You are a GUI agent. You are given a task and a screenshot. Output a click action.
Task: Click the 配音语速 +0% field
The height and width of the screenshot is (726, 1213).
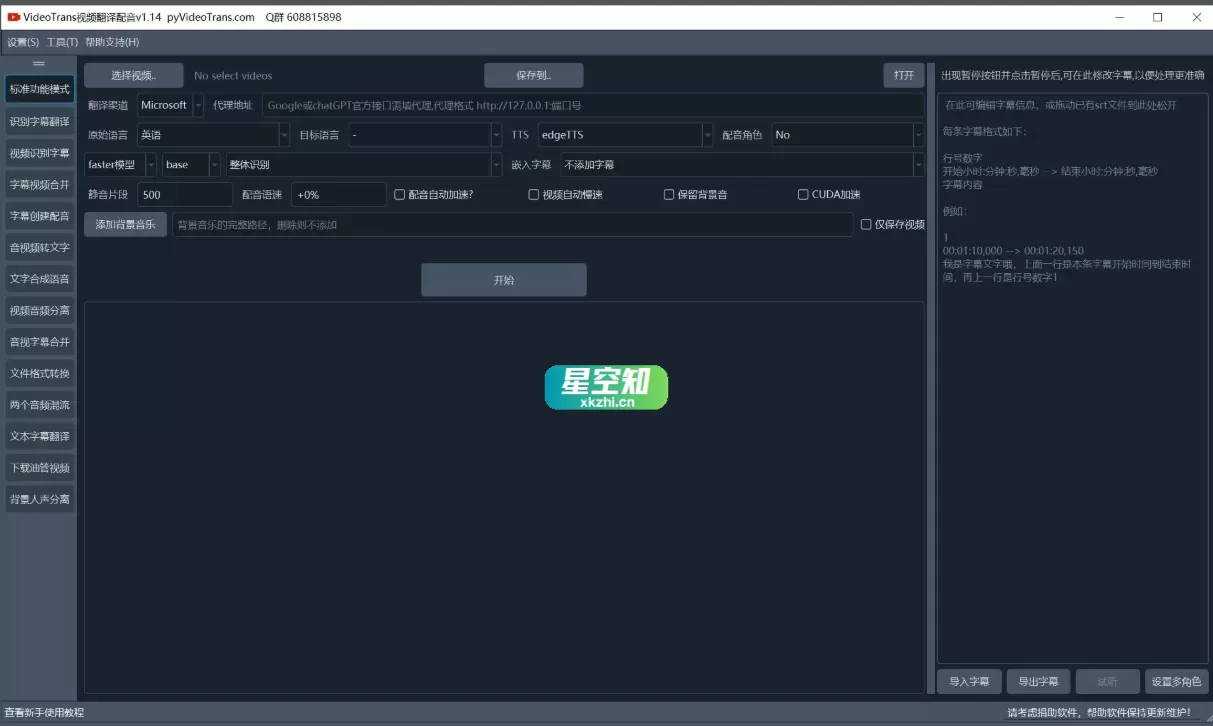(336, 194)
